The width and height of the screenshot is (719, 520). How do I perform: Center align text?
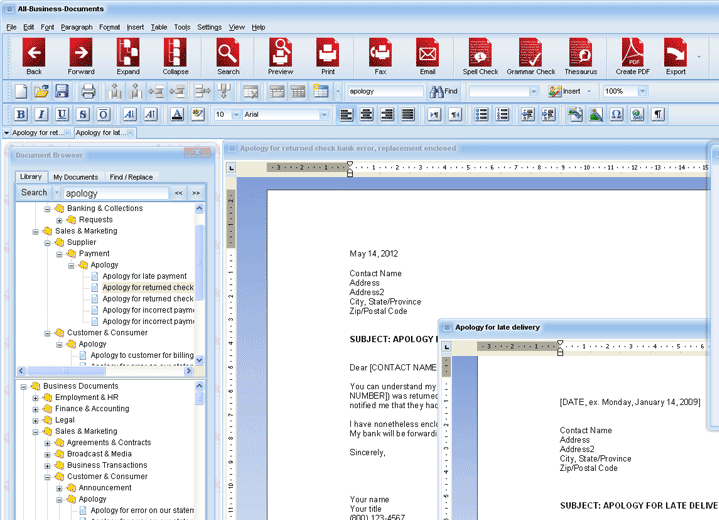point(366,114)
